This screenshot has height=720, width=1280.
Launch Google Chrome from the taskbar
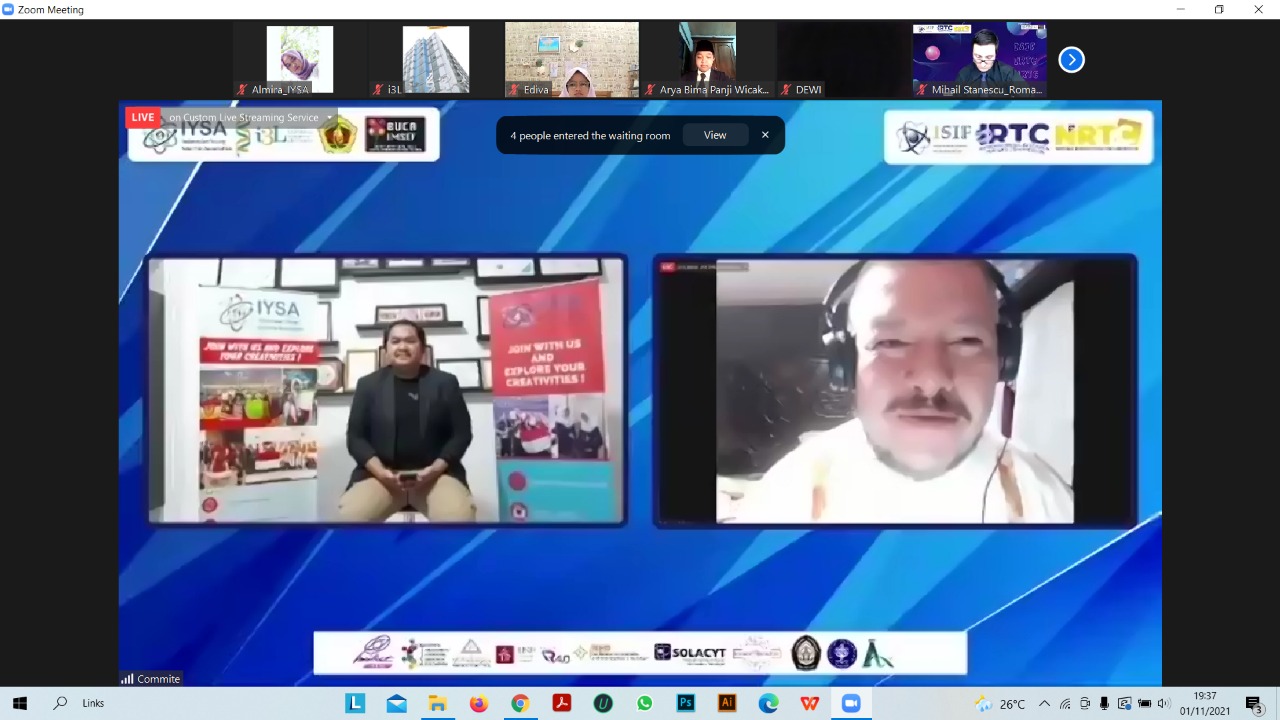pyautogui.click(x=520, y=703)
